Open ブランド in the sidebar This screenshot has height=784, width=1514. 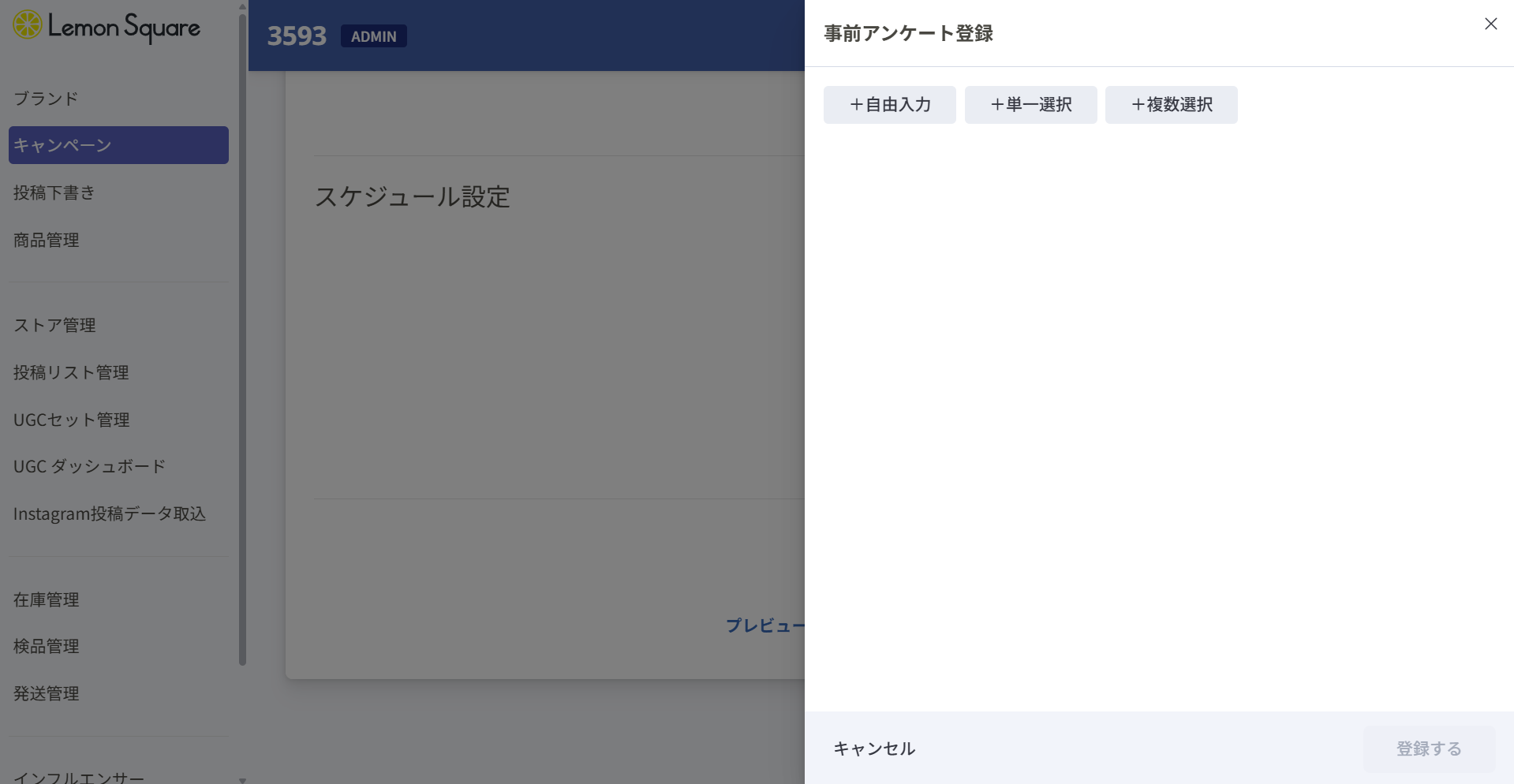(x=46, y=99)
